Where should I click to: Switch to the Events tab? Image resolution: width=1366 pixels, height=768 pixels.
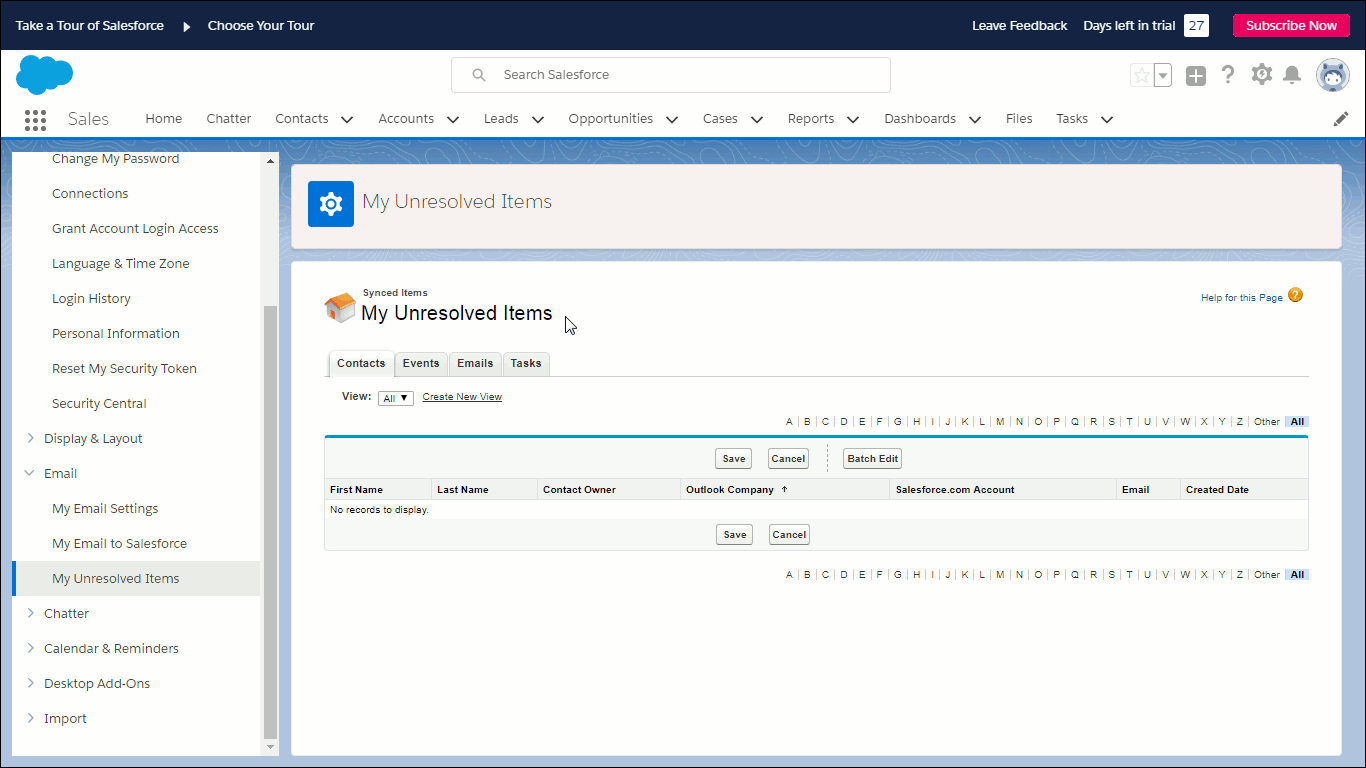[421, 364]
